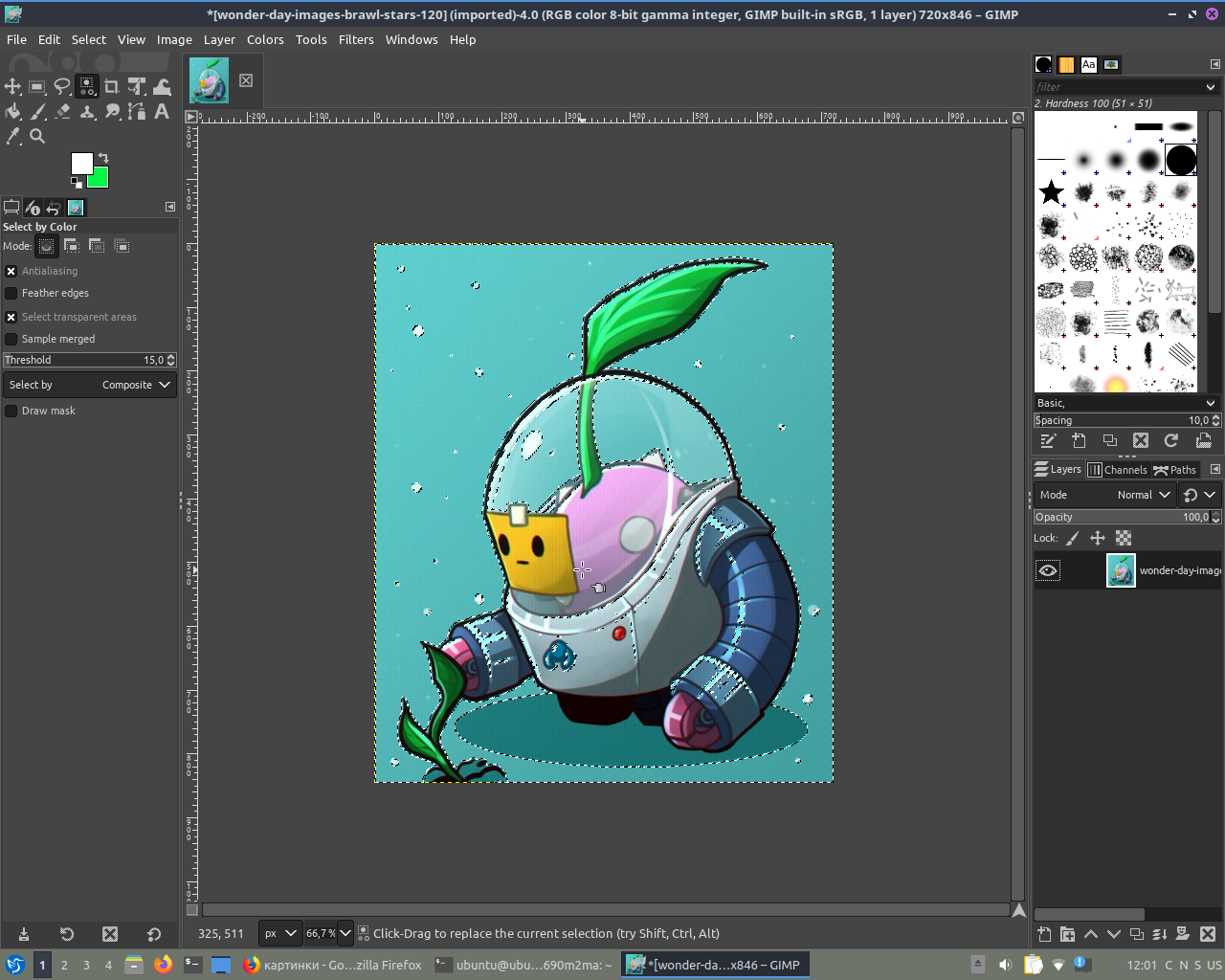
Task: Select the Crop tool
Action: [112, 86]
